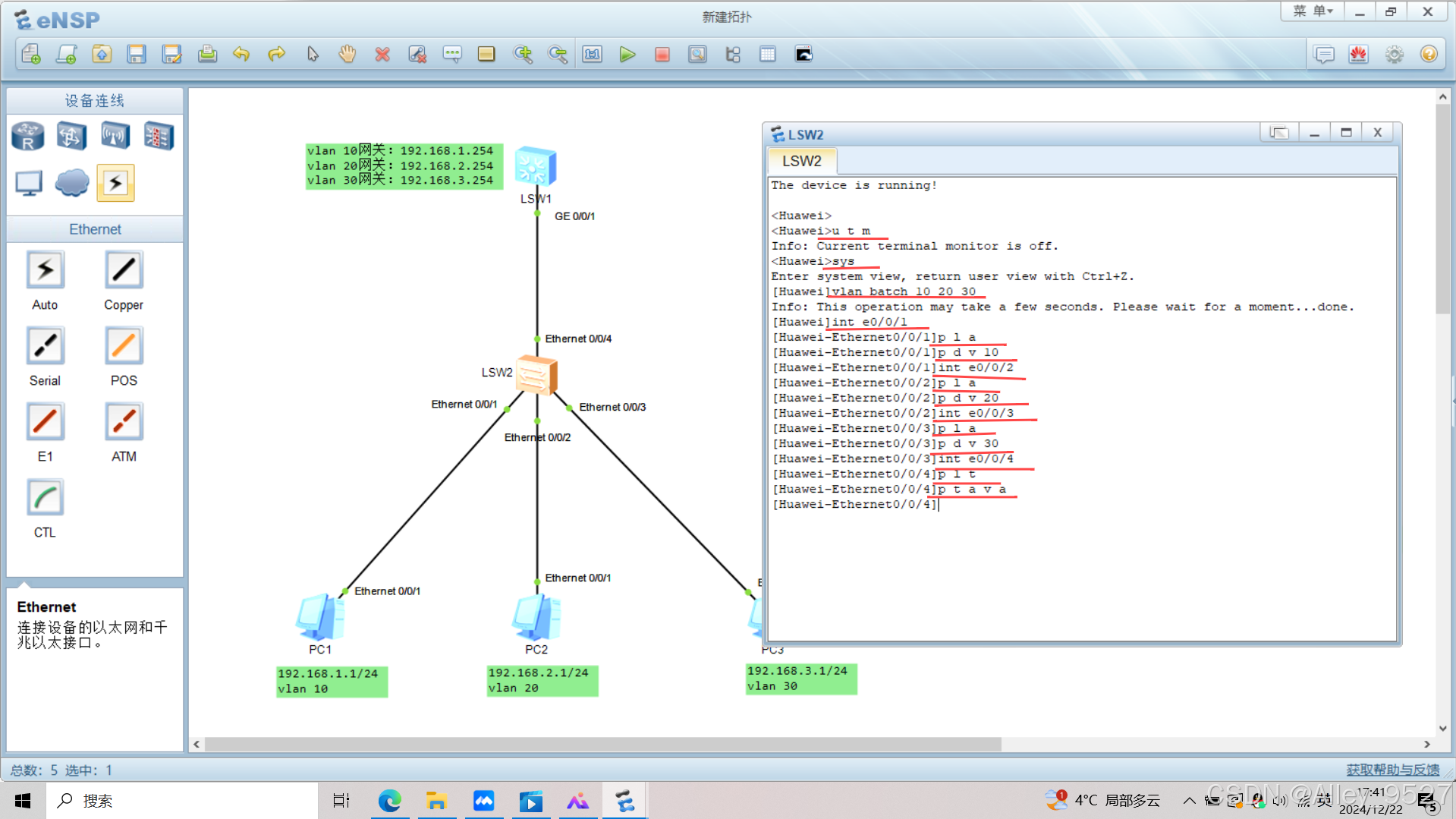The image size is (1456, 819).
Task: Create a new topology
Action: point(31,54)
